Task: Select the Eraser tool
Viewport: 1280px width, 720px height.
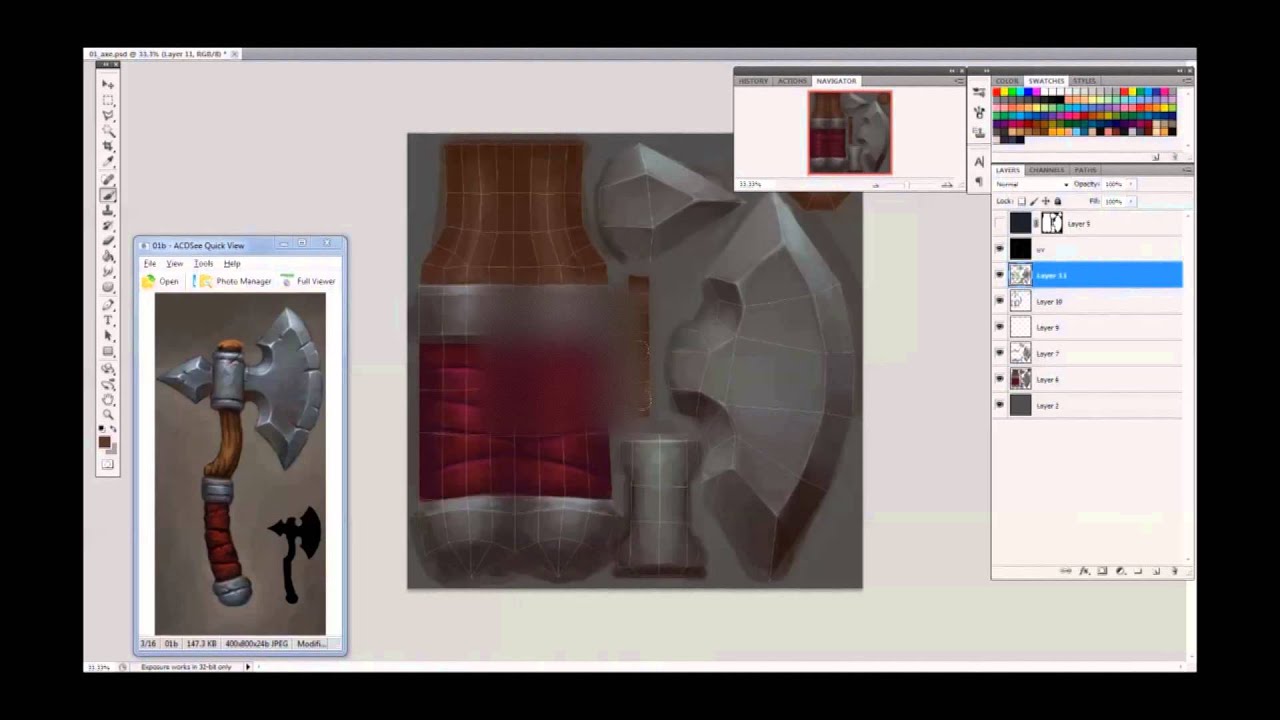Action: [108, 240]
